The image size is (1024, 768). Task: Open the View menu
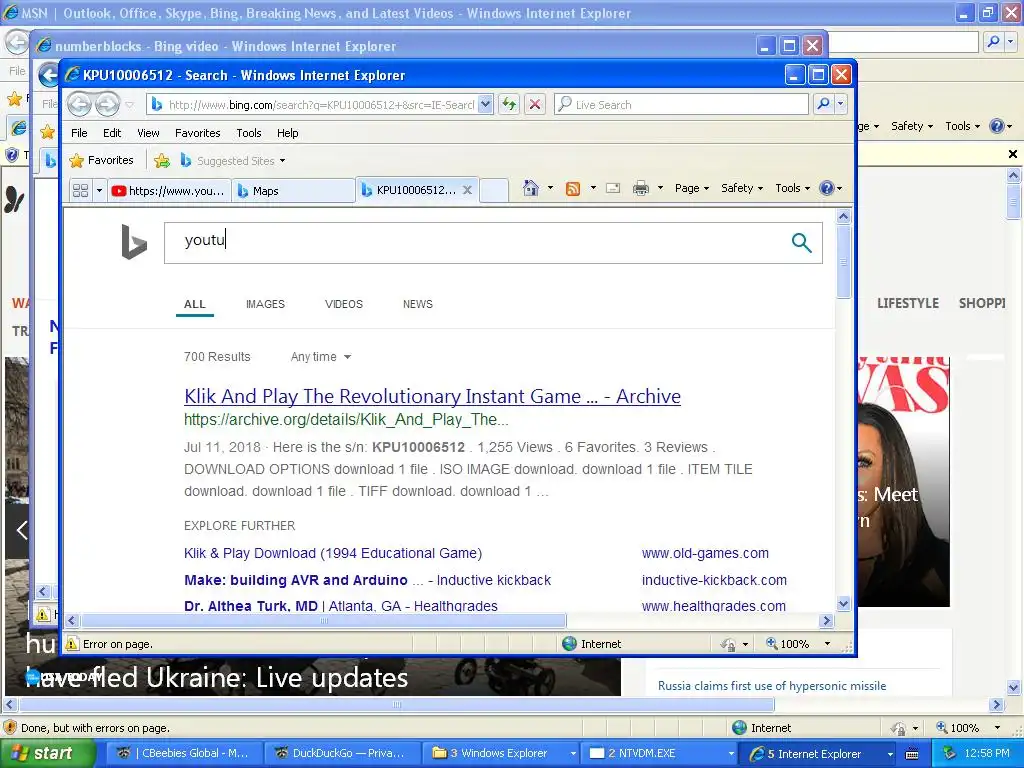click(x=148, y=133)
